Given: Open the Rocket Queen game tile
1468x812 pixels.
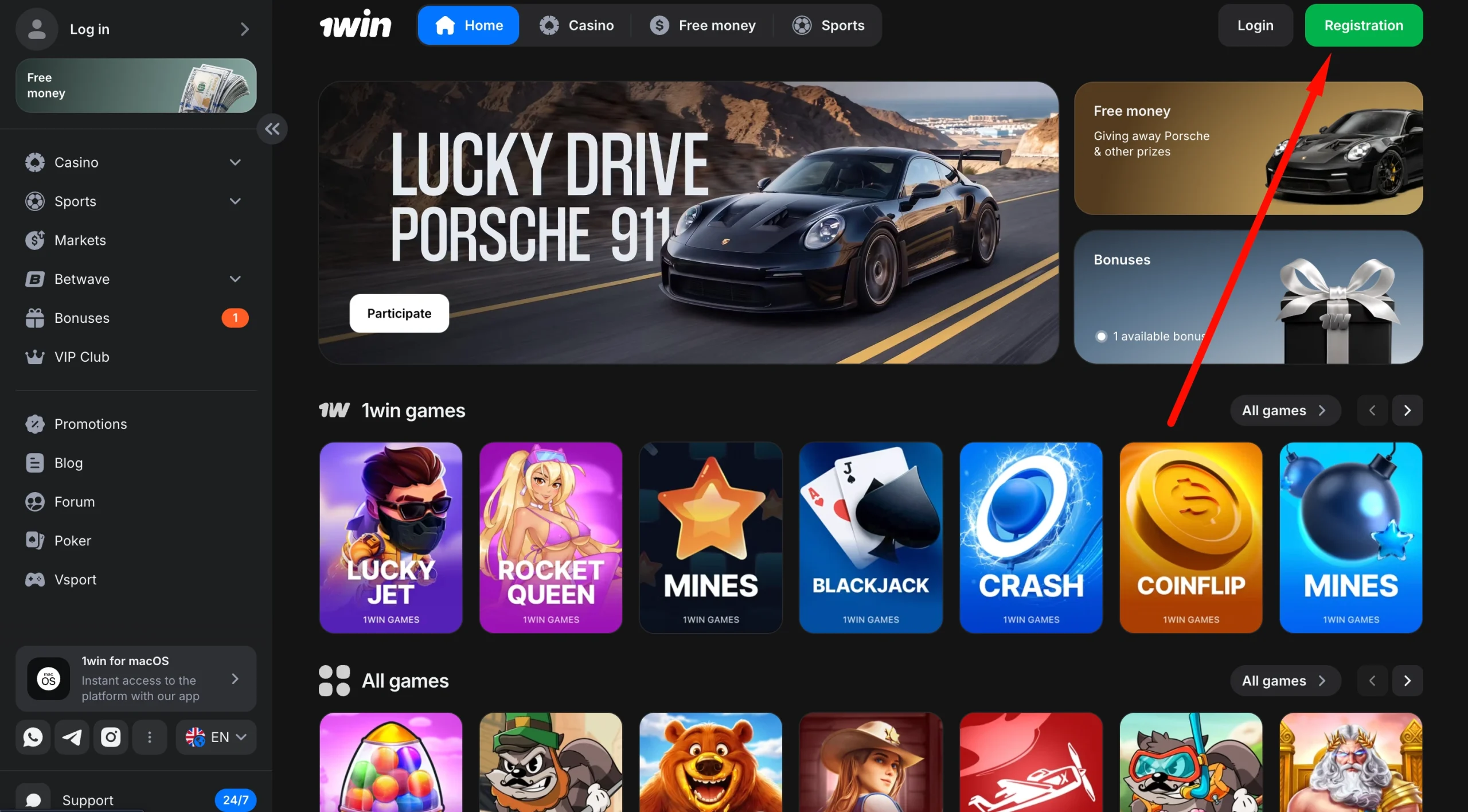Looking at the screenshot, I should [x=550, y=538].
